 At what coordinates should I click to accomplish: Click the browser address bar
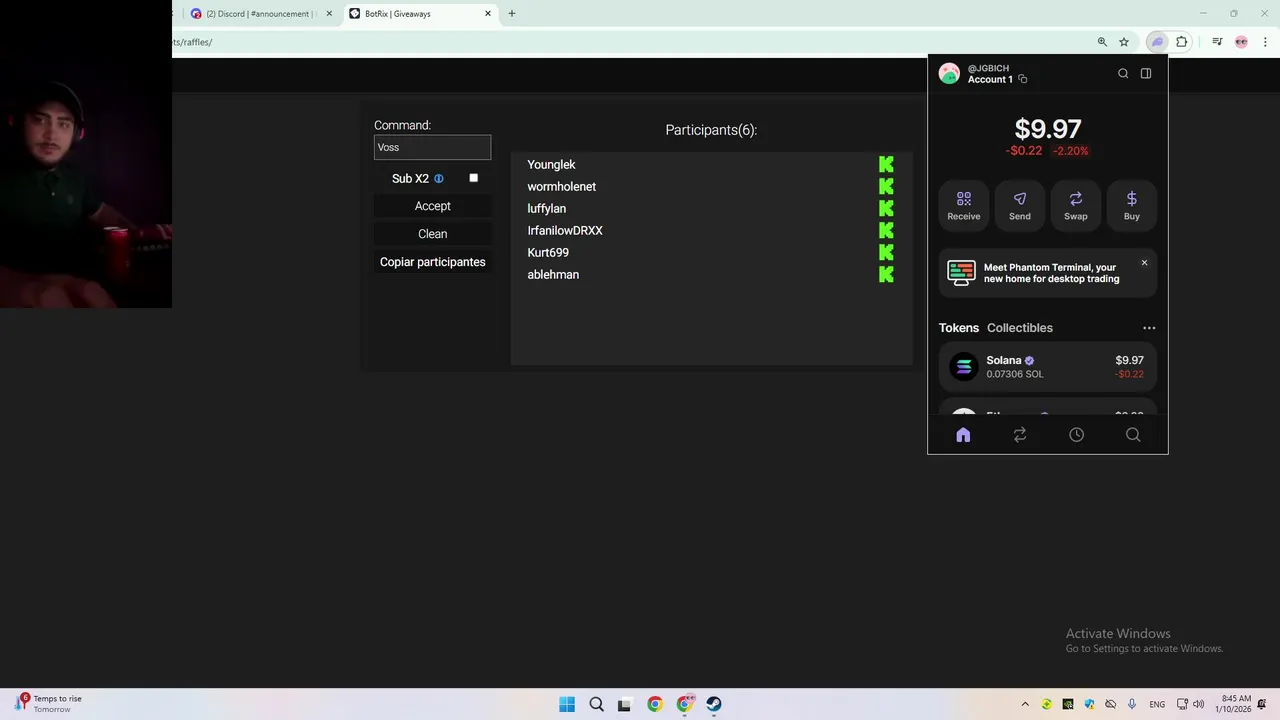tap(630, 42)
